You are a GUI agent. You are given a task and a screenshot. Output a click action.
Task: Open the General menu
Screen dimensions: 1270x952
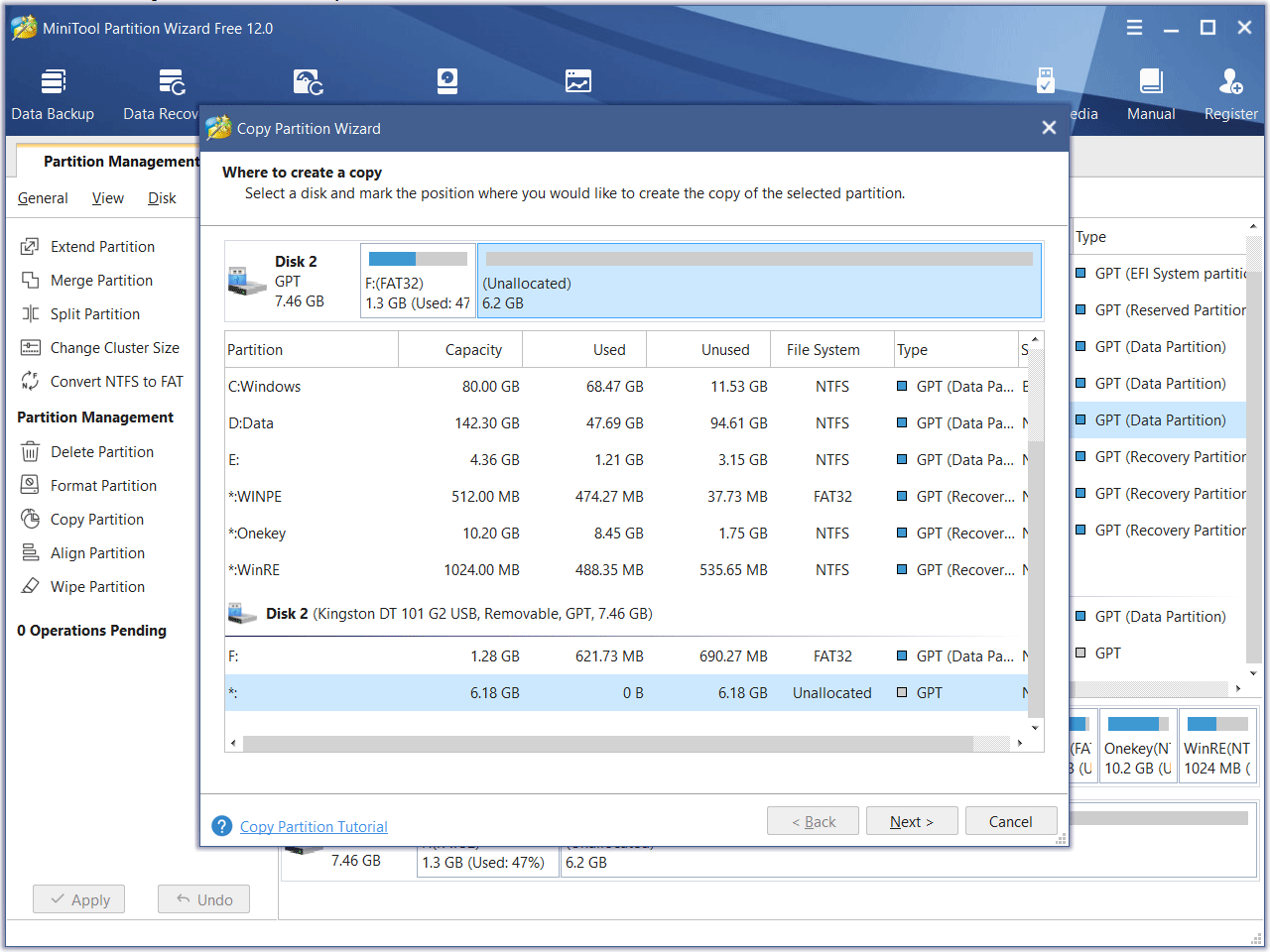click(x=43, y=198)
